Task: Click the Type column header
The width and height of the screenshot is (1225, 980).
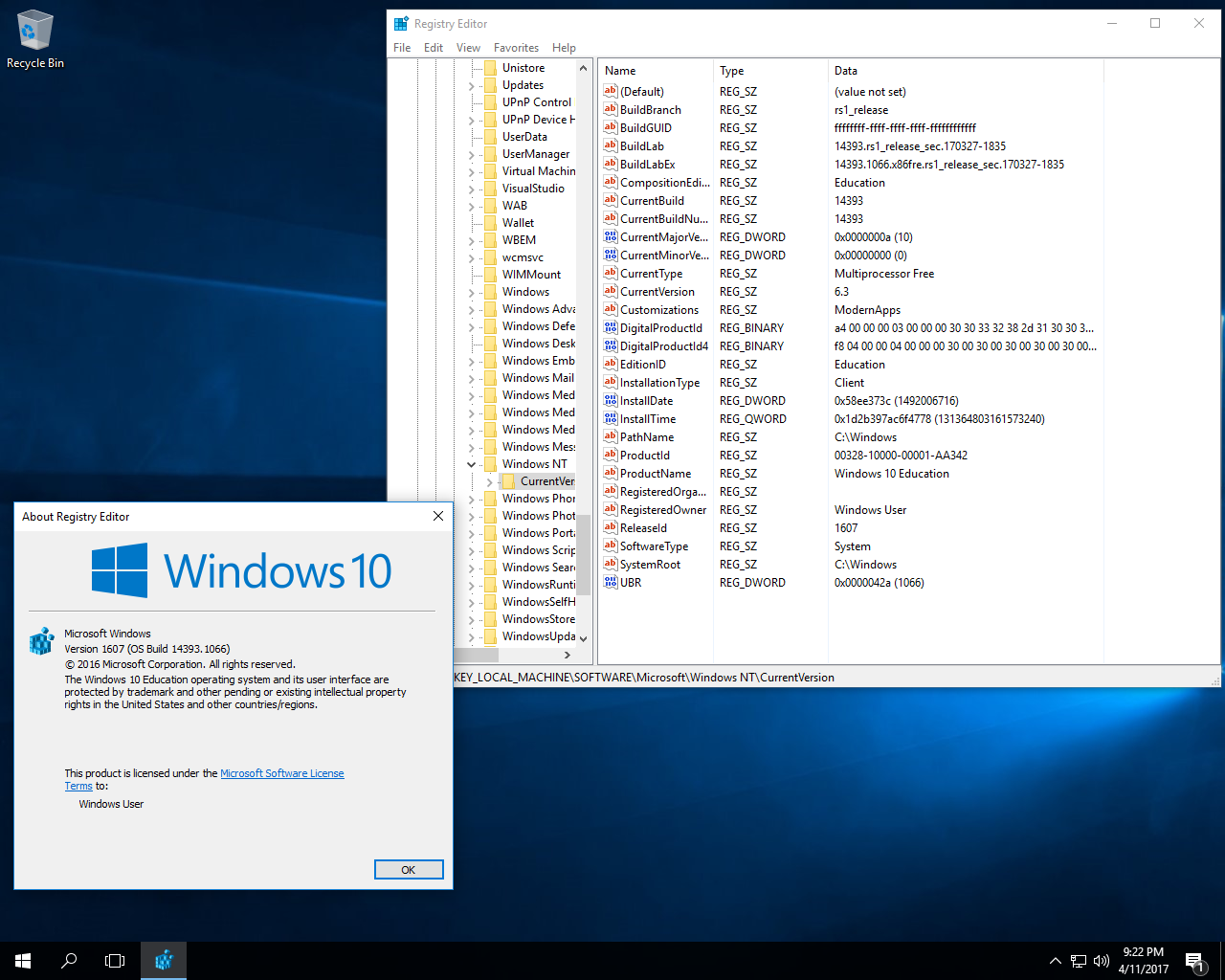Action: click(770, 71)
